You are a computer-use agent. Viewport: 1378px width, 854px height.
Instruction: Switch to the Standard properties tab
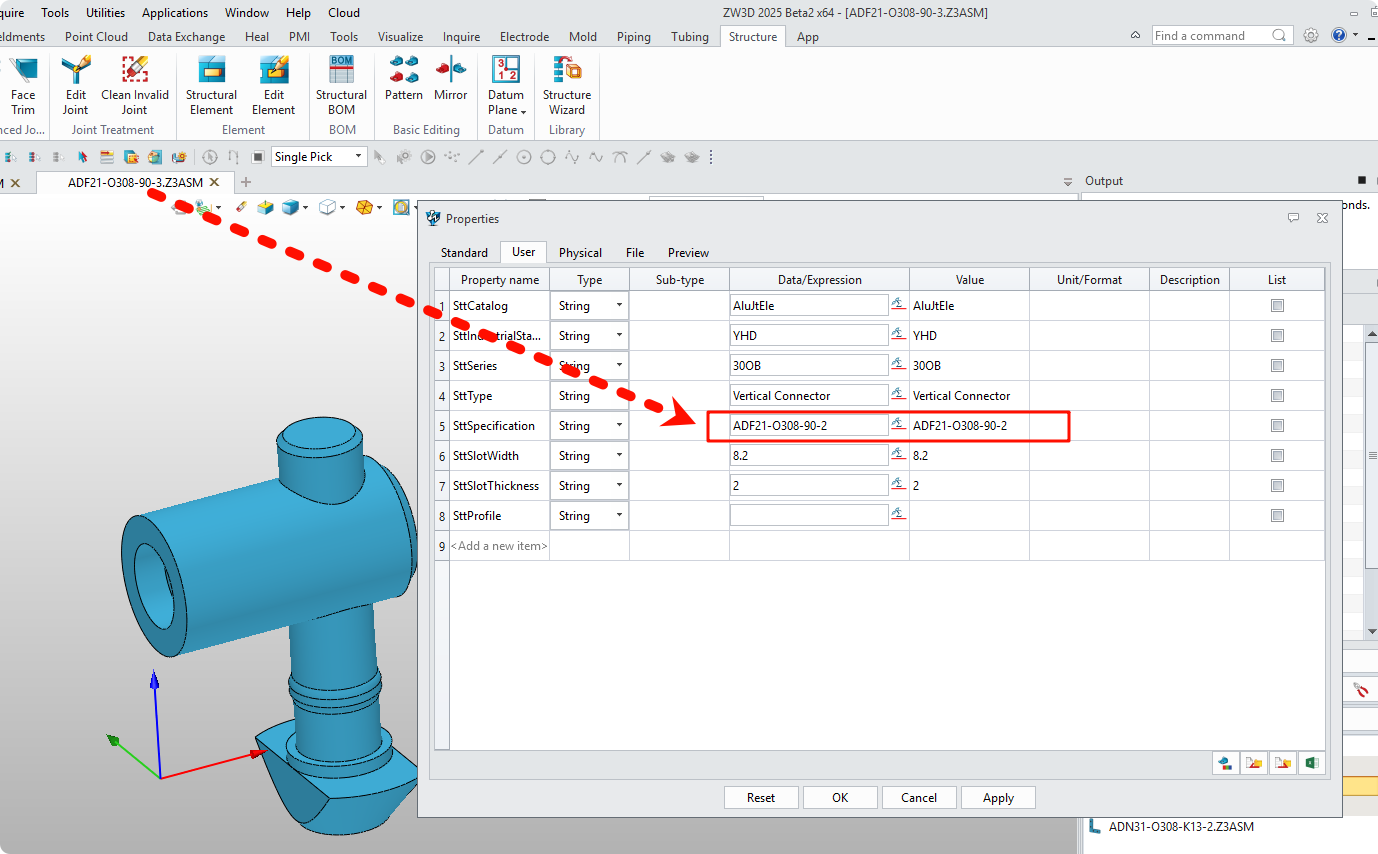pos(464,253)
